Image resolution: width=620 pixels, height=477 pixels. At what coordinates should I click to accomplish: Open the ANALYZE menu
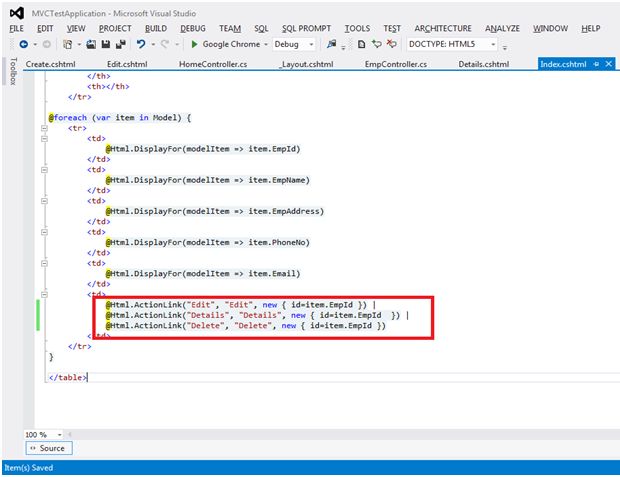(x=502, y=28)
